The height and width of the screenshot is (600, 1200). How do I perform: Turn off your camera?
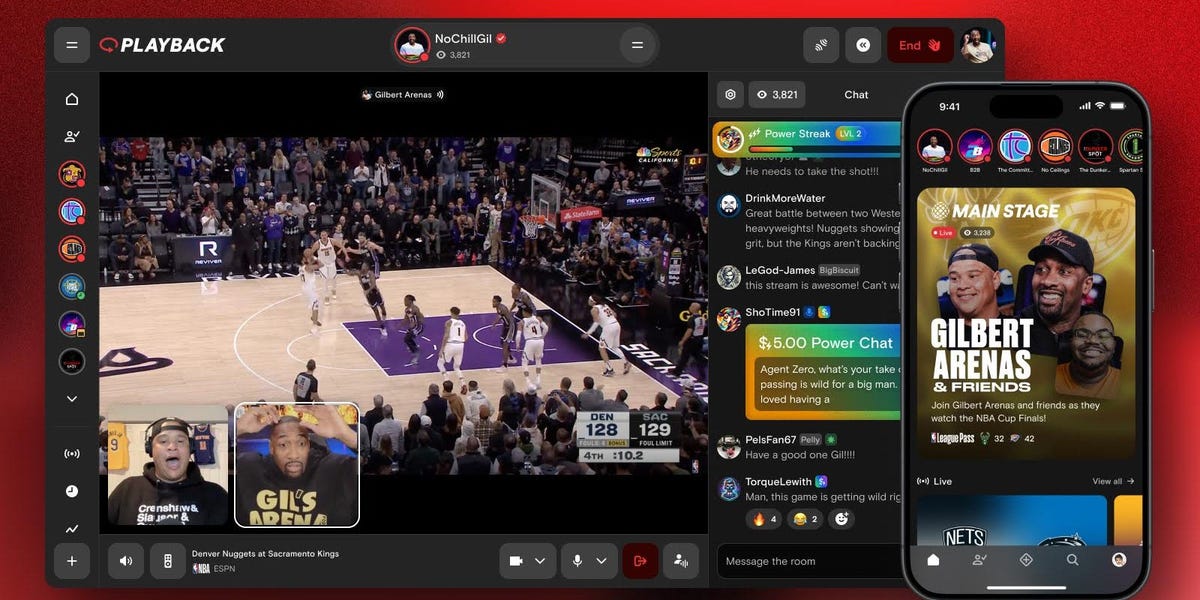pos(516,561)
